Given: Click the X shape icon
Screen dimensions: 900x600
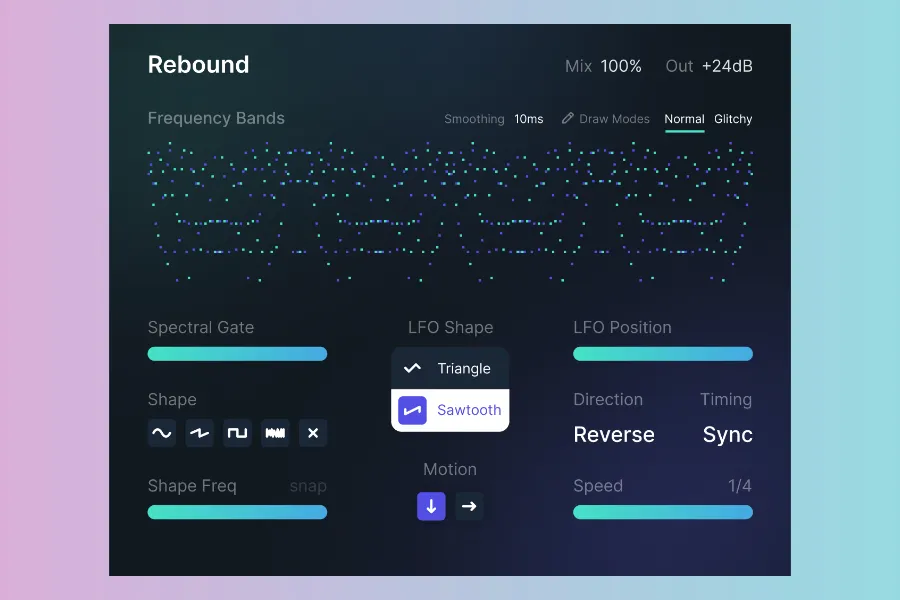Looking at the screenshot, I should tap(313, 433).
